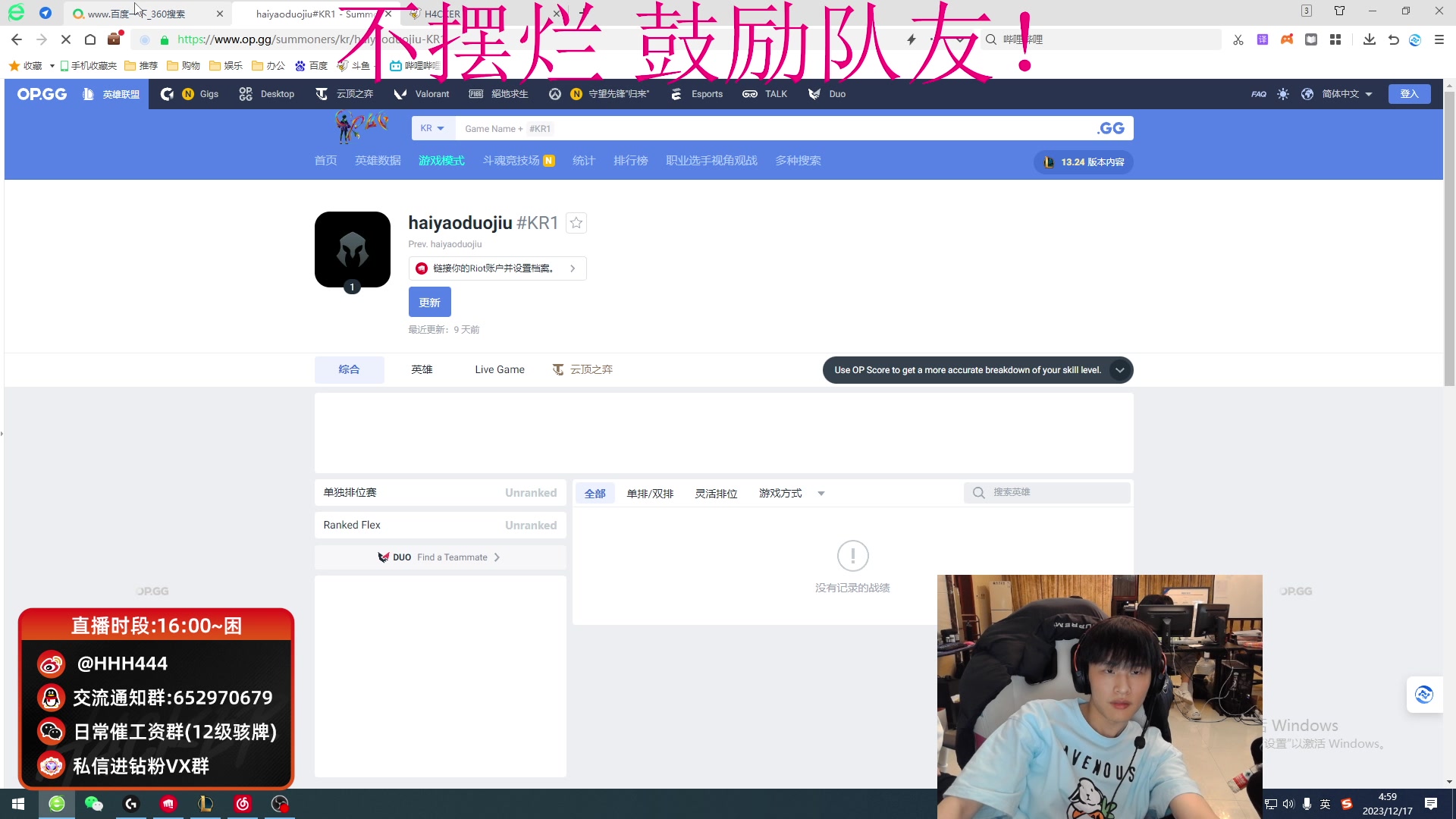
Task: Switch to the 云顶之弈 profile tab
Action: tap(582, 369)
